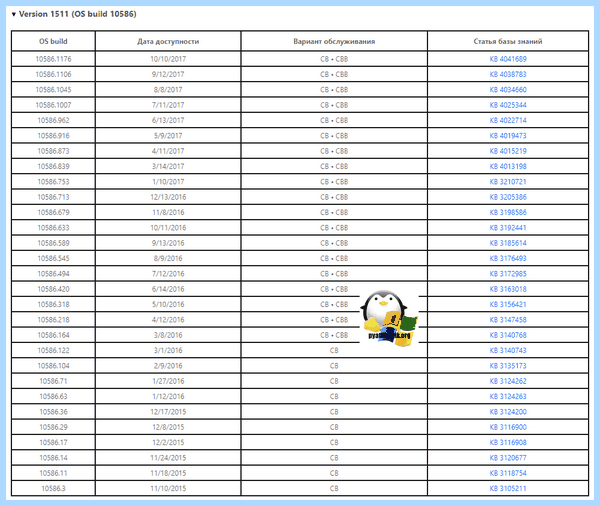This screenshot has width=600, height=506.
Task: Open link KB 3185614
Action: (x=508, y=243)
